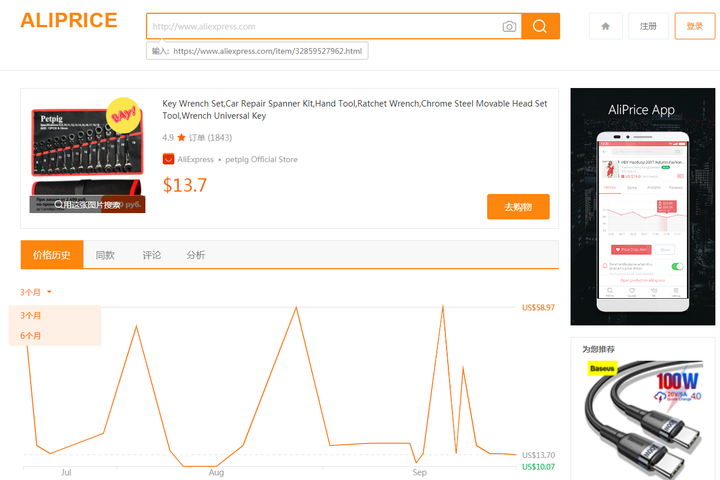The height and width of the screenshot is (480, 720).
Task: Toggle the 3个月 period dropdown
Action: click(35, 292)
